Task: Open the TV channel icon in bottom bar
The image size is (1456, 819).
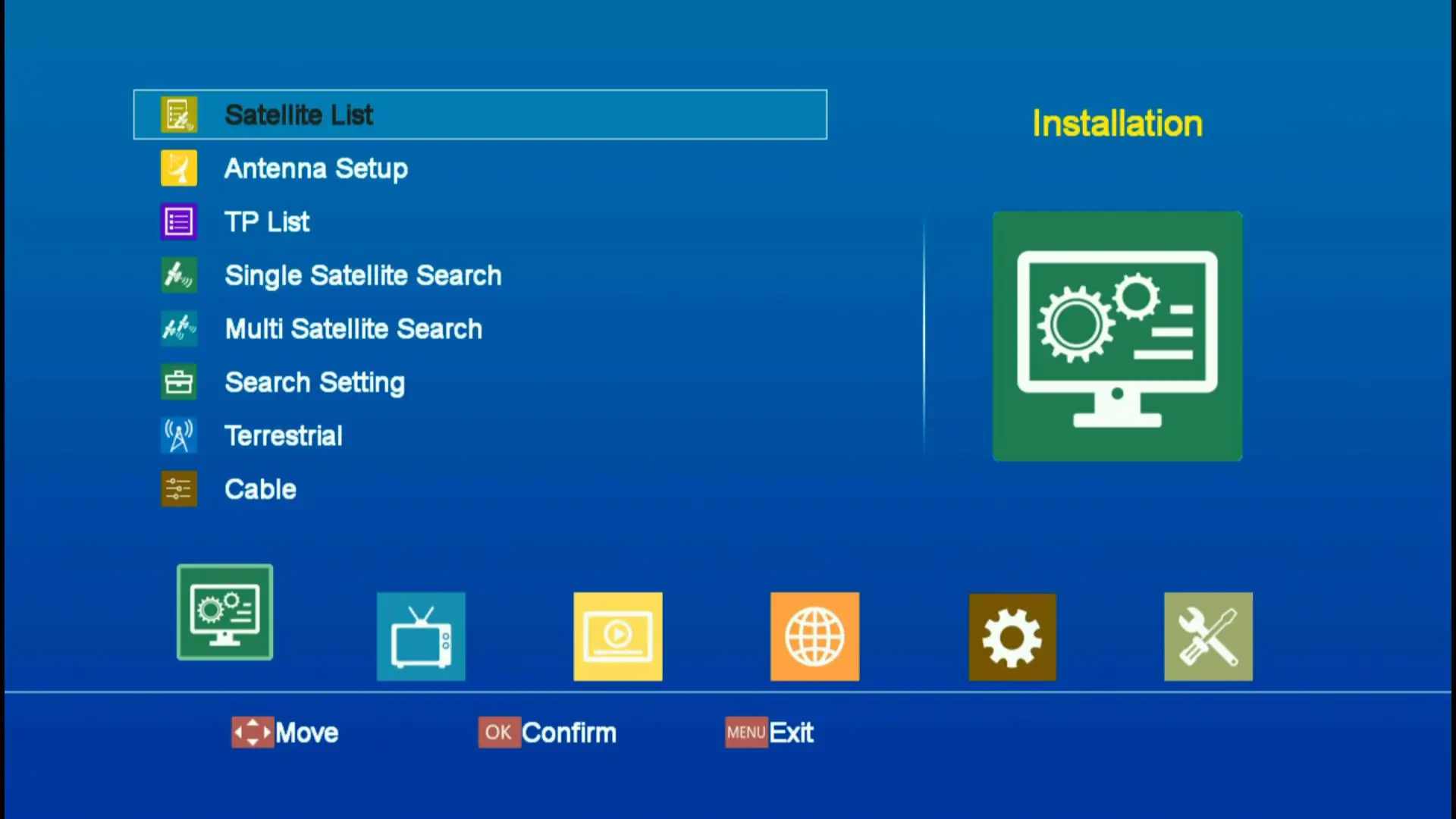Action: click(421, 636)
